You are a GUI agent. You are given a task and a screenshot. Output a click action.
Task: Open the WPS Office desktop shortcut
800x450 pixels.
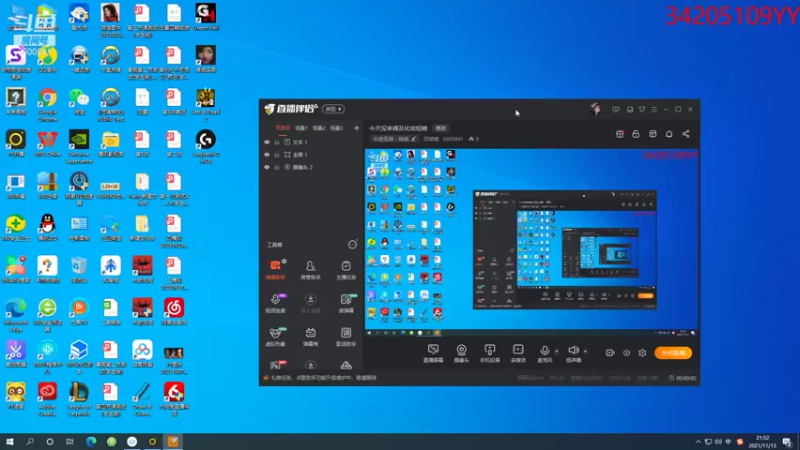click(47, 143)
